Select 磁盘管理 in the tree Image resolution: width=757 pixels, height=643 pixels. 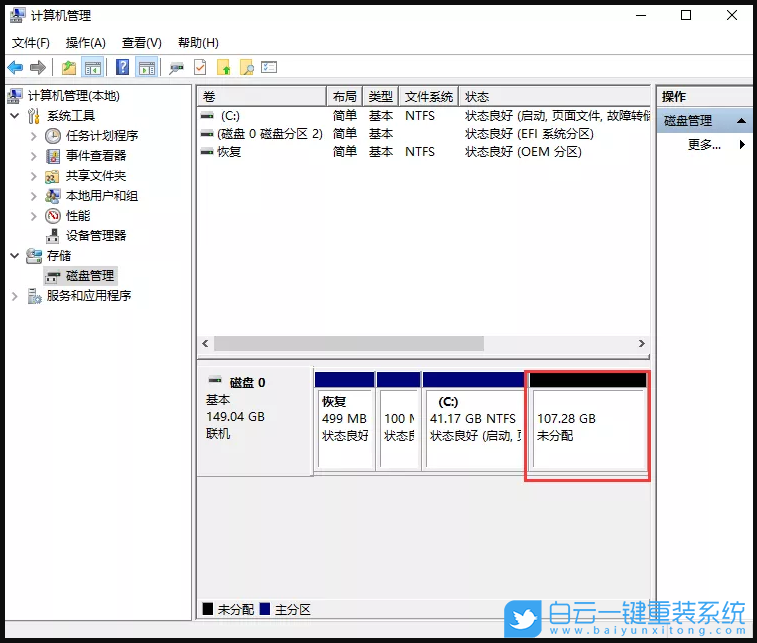click(90, 276)
